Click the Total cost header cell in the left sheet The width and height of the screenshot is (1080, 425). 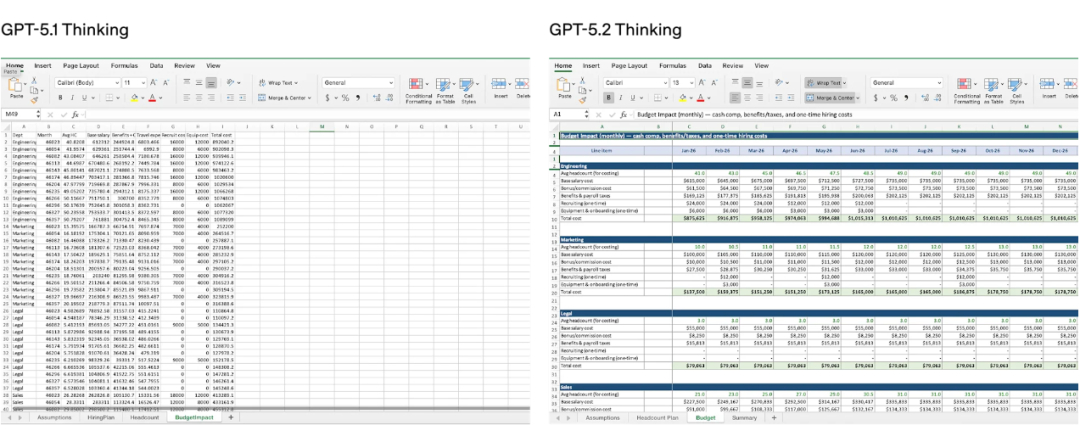pos(222,135)
